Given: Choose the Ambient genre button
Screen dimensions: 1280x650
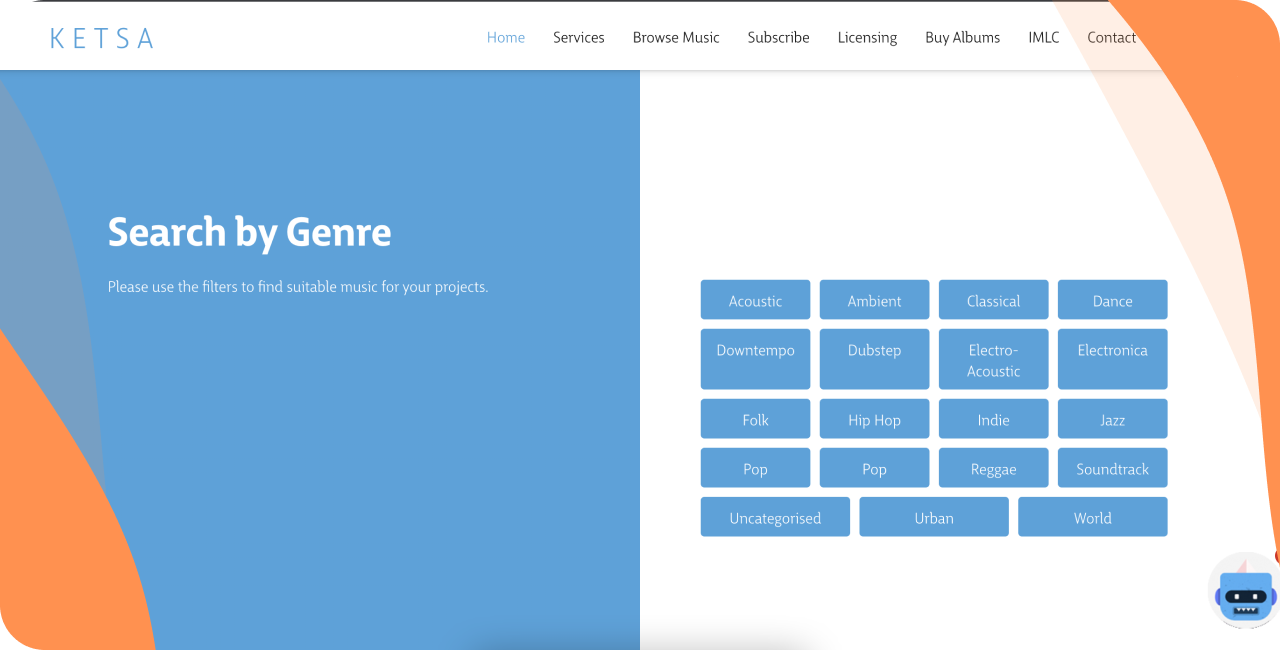Looking at the screenshot, I should click(x=874, y=300).
